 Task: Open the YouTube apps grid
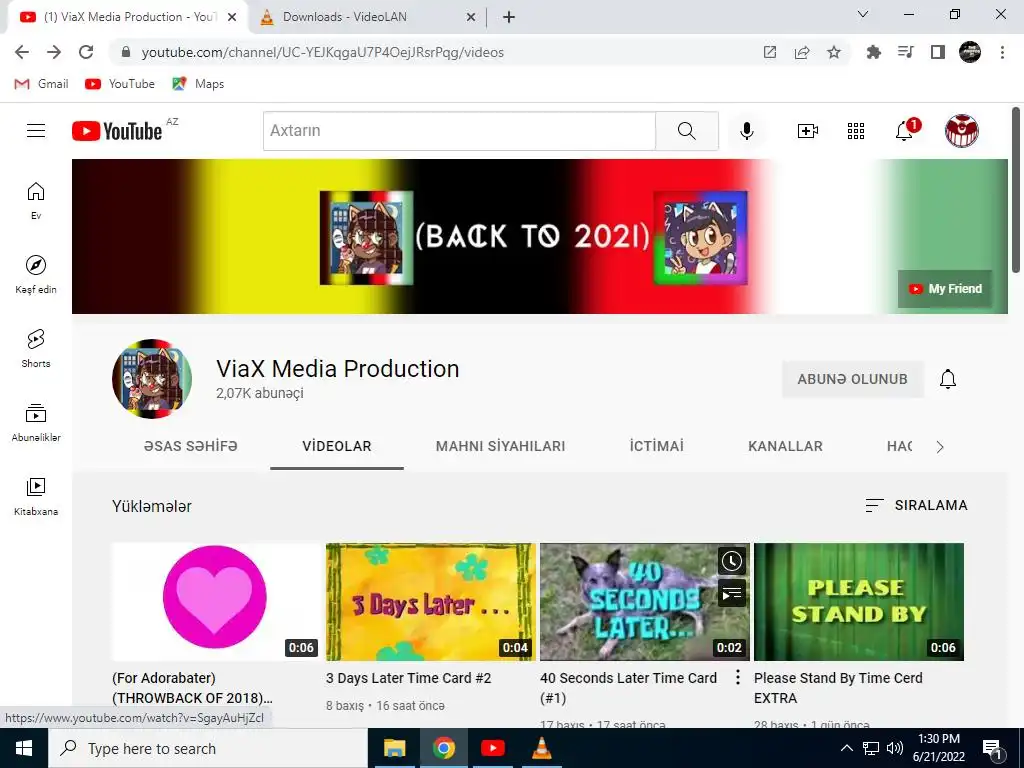pyautogui.click(x=856, y=131)
